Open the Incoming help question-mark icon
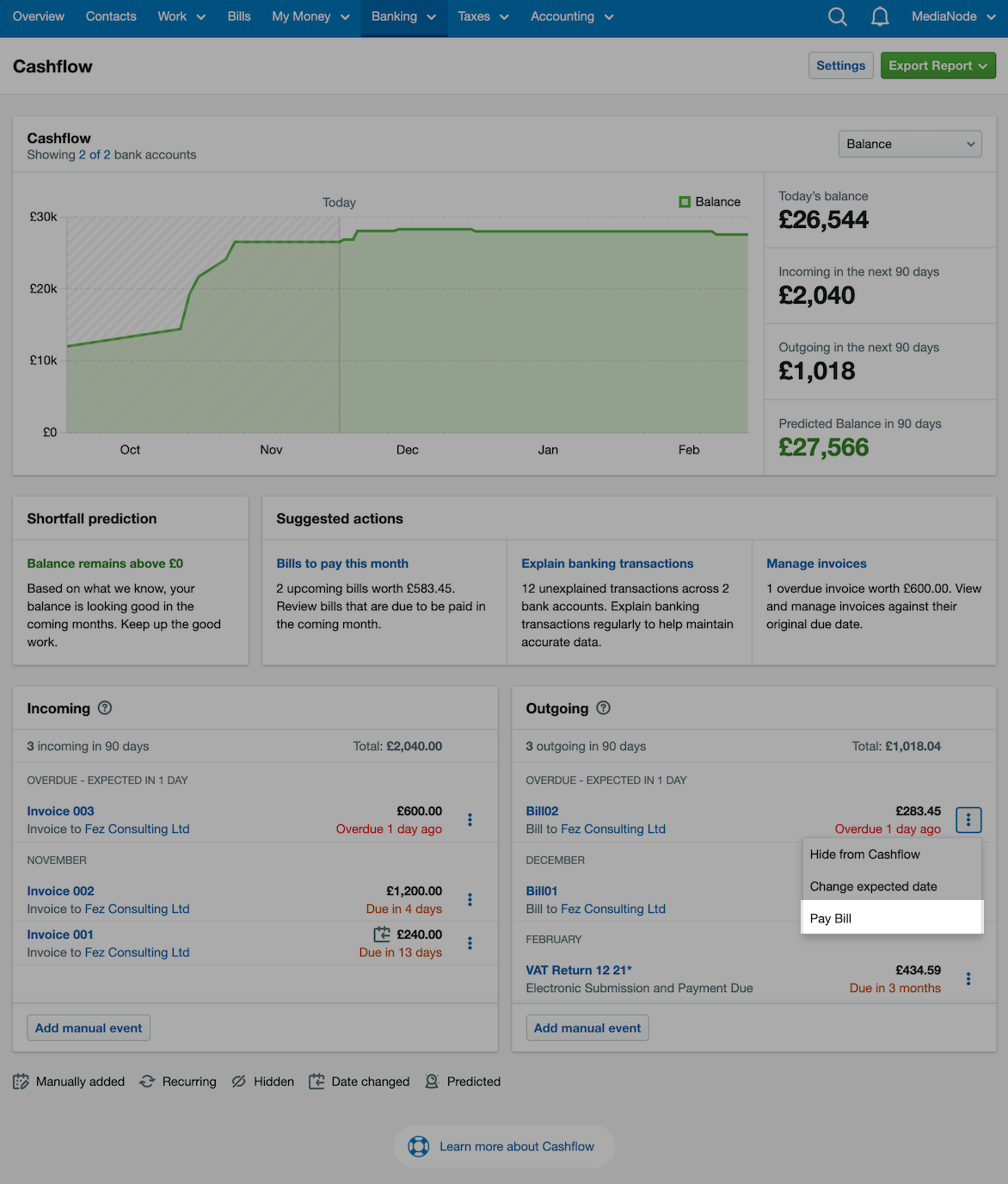Viewport: 1008px width, 1184px height. coord(105,708)
